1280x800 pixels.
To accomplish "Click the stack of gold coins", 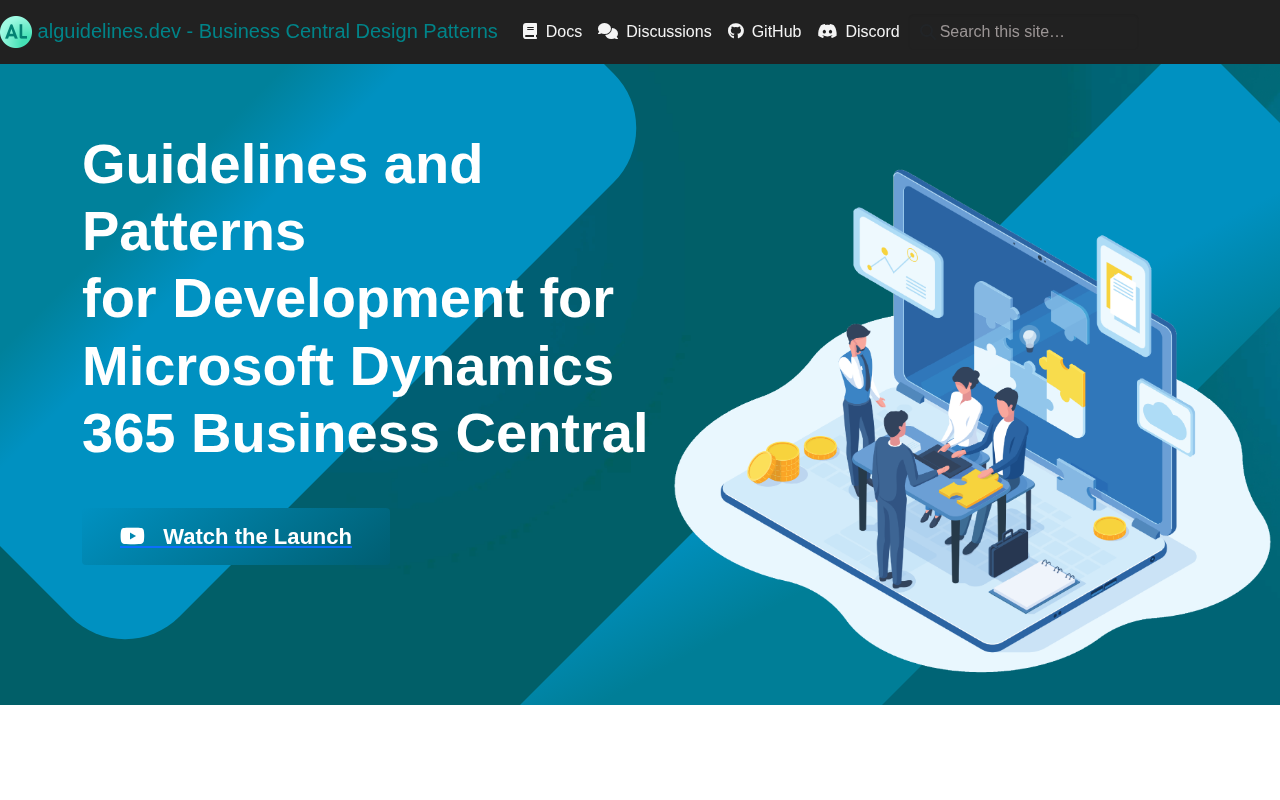I will (783, 461).
